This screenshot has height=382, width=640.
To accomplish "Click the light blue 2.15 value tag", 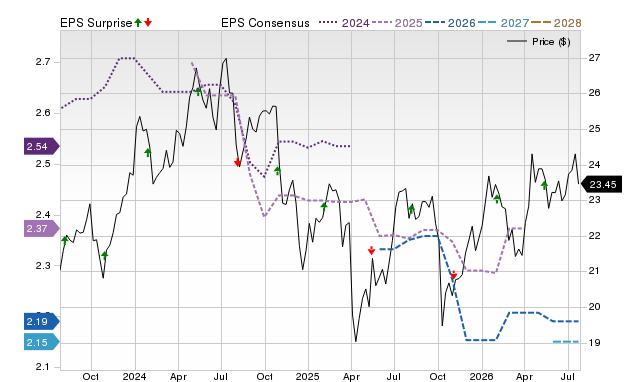I will coord(41,342).
